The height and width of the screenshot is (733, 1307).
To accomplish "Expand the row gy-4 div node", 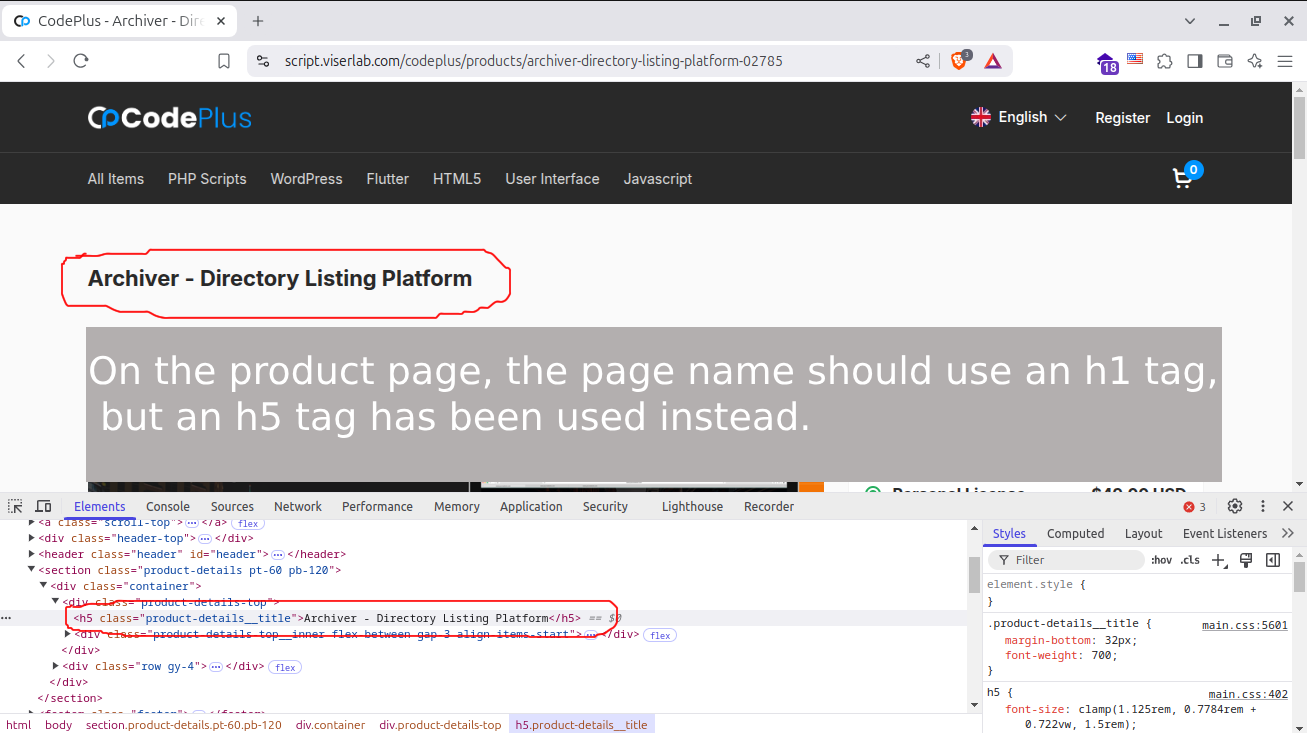I will (56, 666).
